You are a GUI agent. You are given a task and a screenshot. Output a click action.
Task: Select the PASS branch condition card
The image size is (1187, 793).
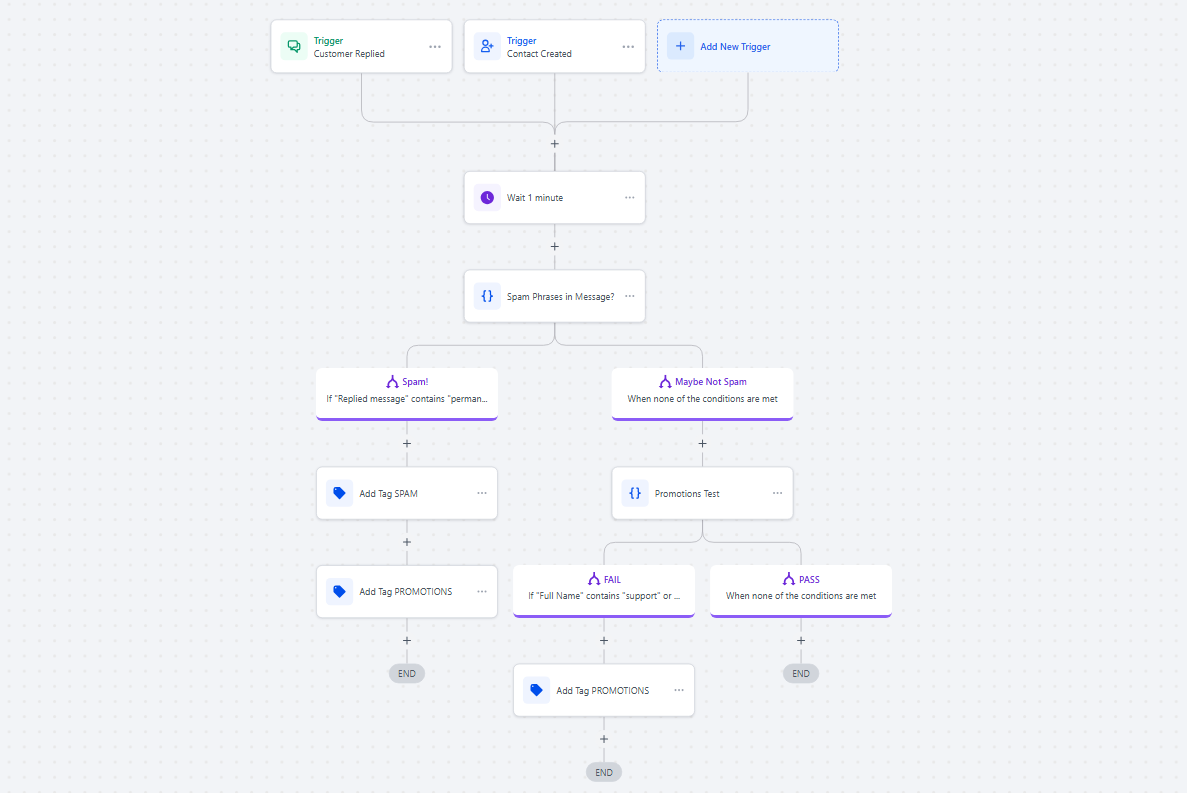801,591
